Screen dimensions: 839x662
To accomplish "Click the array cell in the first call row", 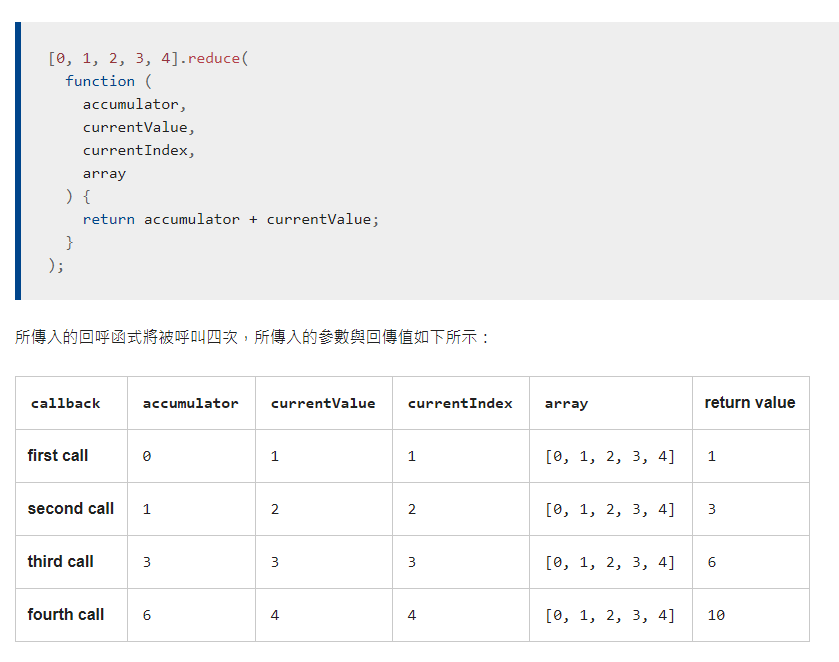I will 610,457.
